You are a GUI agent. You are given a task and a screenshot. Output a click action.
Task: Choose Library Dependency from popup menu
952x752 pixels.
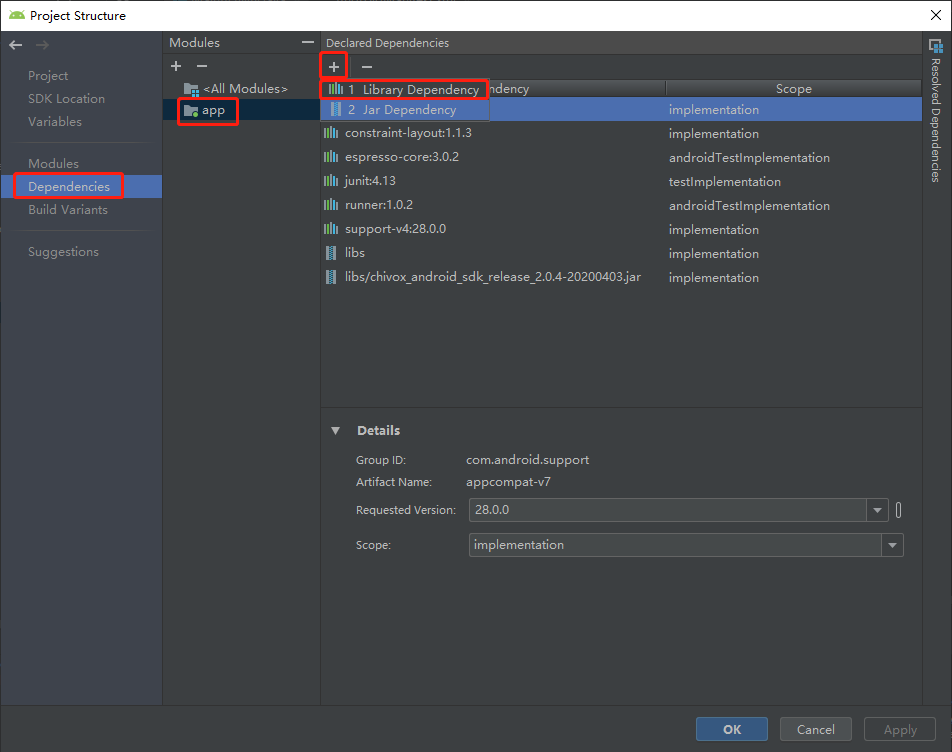point(404,89)
